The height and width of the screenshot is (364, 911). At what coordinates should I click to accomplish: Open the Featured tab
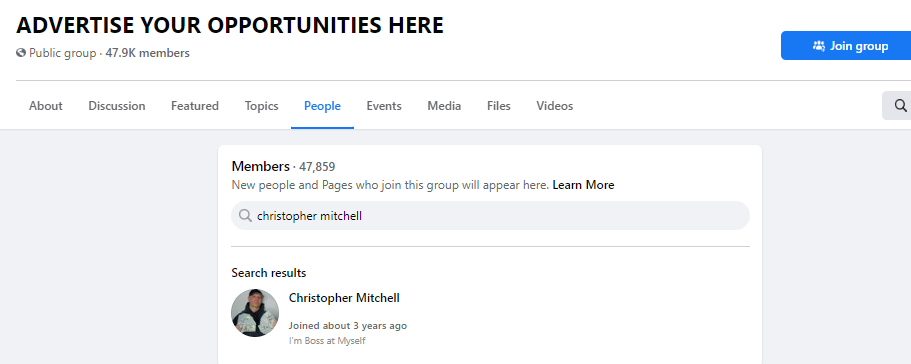click(x=195, y=106)
